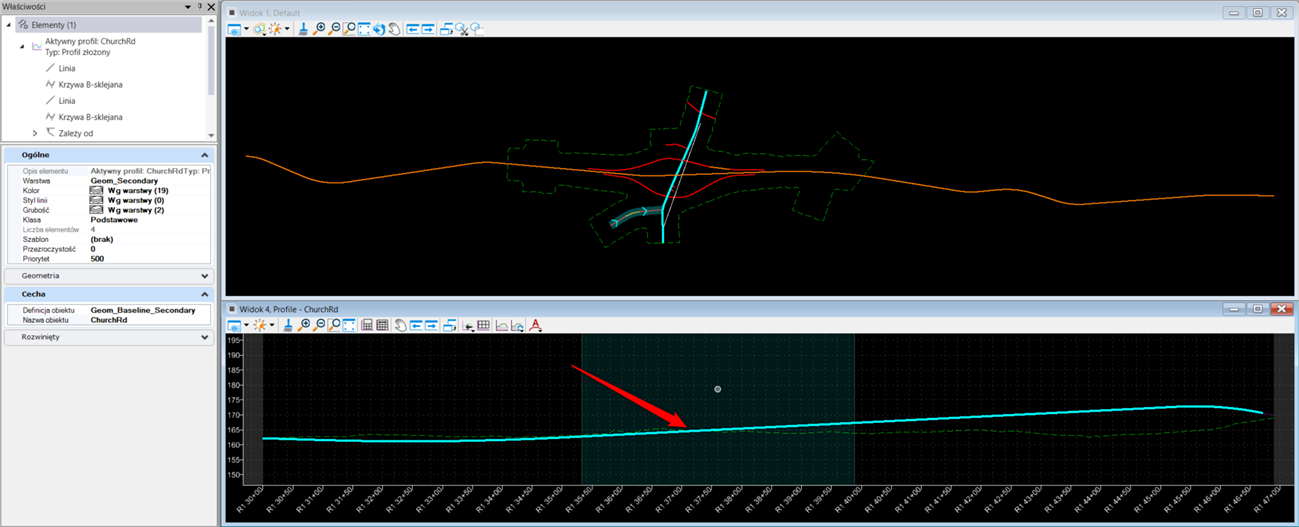This screenshot has width=1299, height=527.
Task: View Next arrow in Widok 1 toolbar
Action: tap(428, 29)
